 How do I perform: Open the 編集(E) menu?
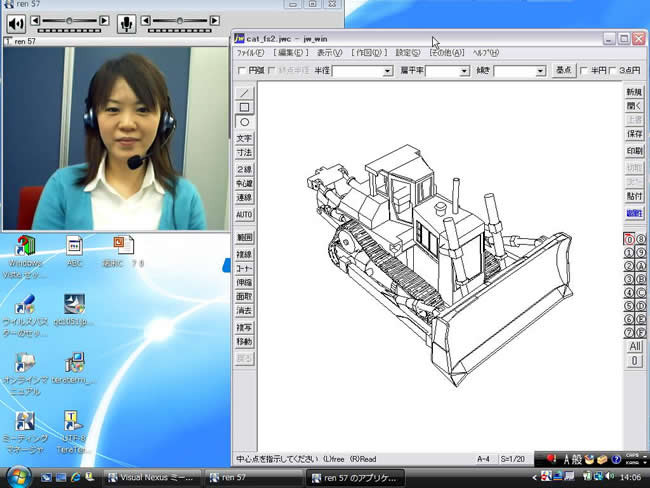coord(291,53)
